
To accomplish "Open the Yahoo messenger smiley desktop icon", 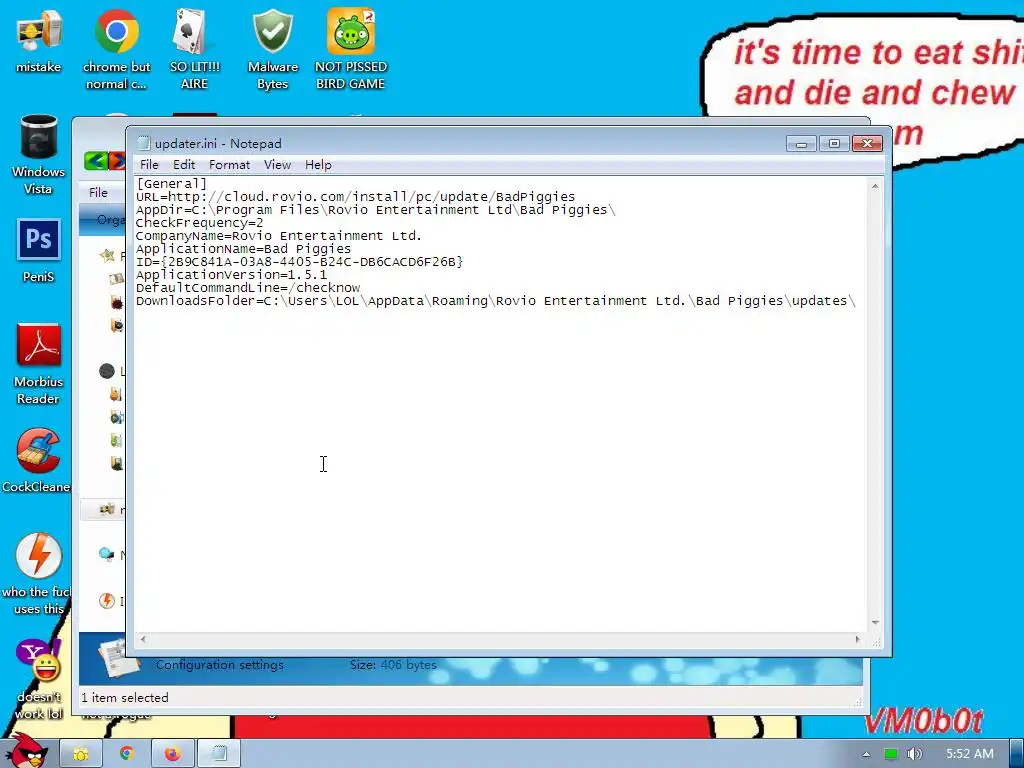I will pyautogui.click(x=39, y=679).
